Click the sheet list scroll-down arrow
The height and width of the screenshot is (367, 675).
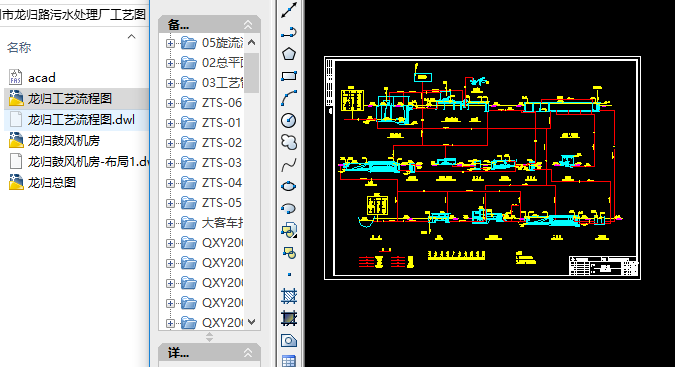pyautogui.click(x=252, y=322)
